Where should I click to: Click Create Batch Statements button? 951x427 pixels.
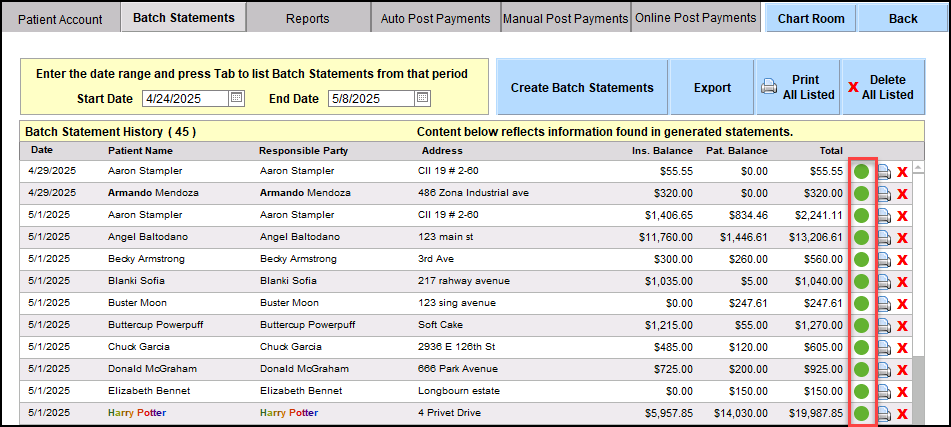point(582,87)
